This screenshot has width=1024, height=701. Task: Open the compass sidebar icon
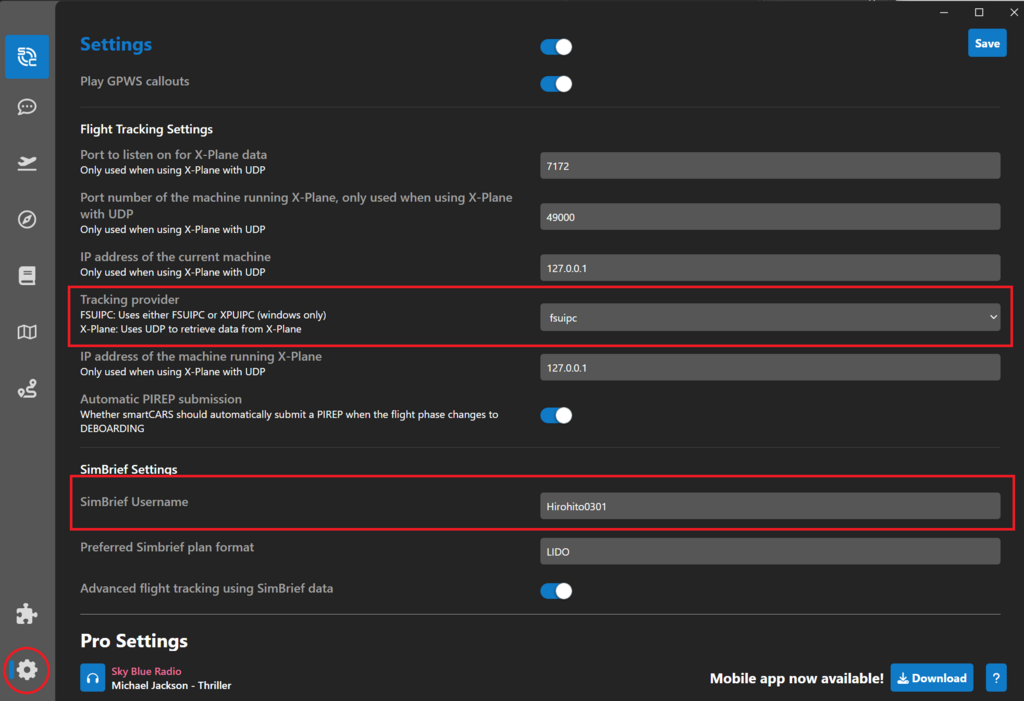point(27,220)
